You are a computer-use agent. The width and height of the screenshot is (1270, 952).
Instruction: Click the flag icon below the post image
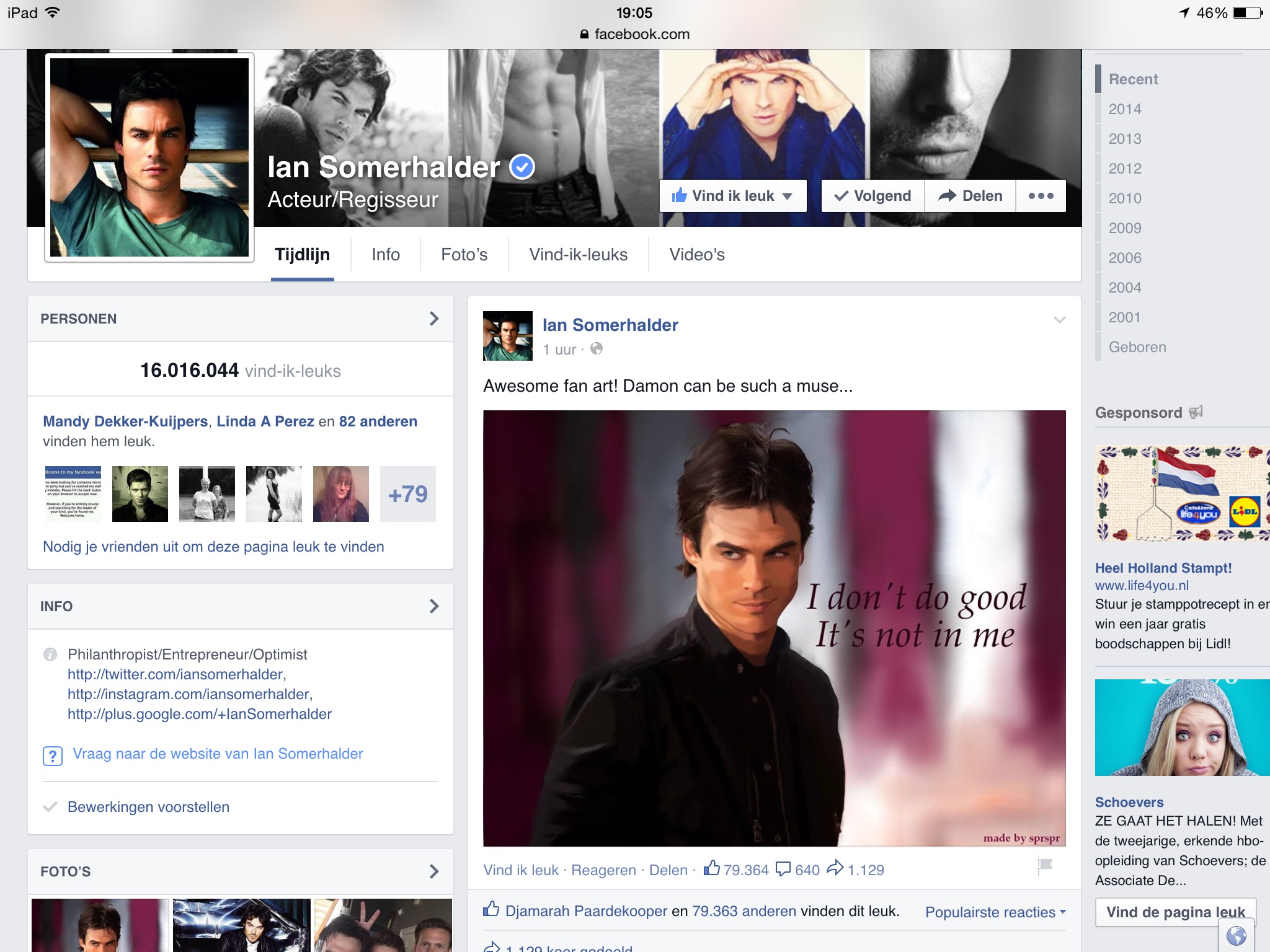tap(1045, 866)
